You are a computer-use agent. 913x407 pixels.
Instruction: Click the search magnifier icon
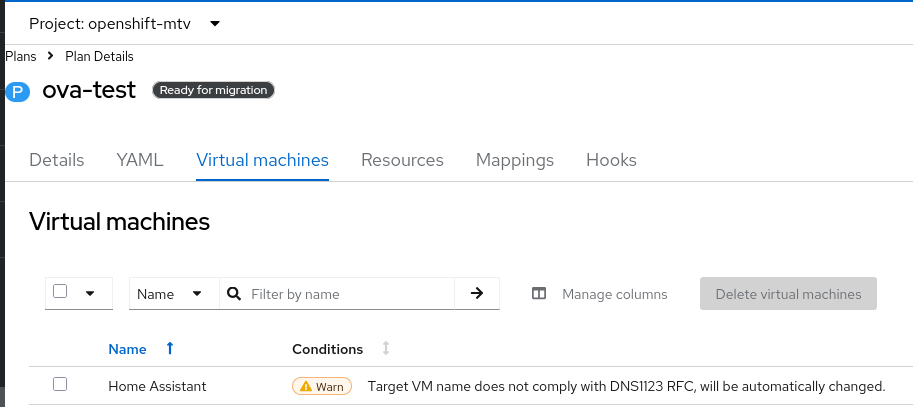234,294
